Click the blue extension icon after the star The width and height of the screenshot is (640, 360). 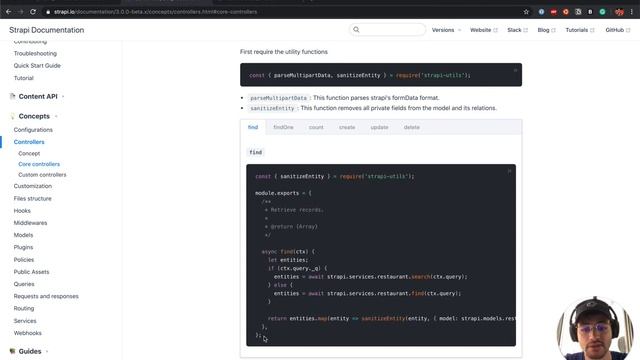[x=541, y=12]
